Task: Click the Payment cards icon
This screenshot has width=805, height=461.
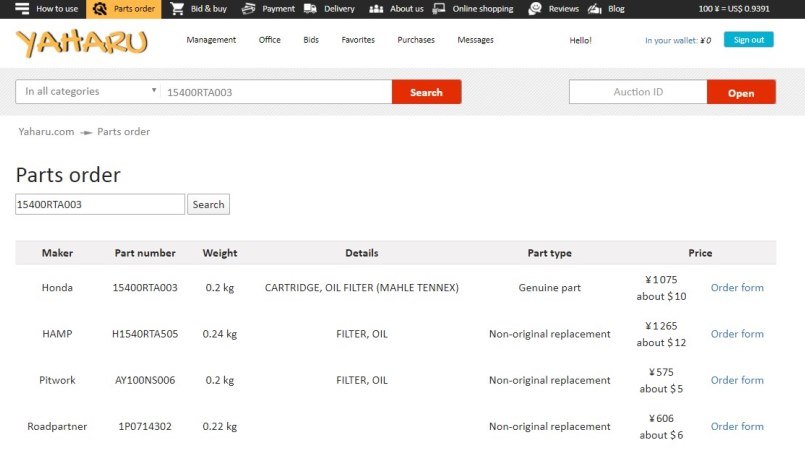Action: (x=248, y=9)
